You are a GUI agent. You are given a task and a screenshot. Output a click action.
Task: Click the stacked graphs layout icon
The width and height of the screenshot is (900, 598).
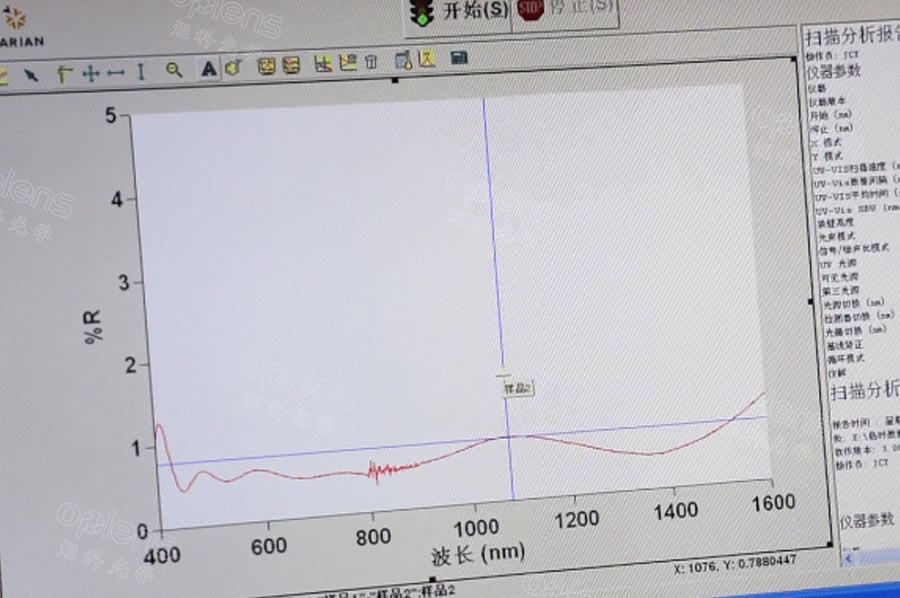[291, 66]
